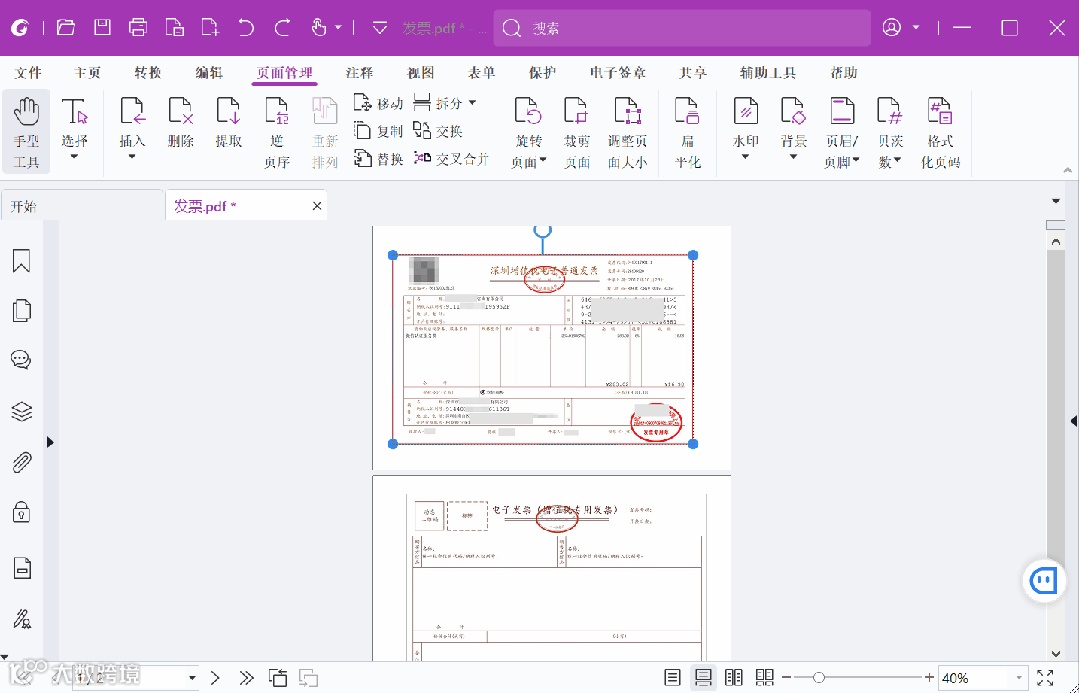Viewport: 1079px width, 693px height.
Task: Enable continuous facing view mode
Action: 765,678
